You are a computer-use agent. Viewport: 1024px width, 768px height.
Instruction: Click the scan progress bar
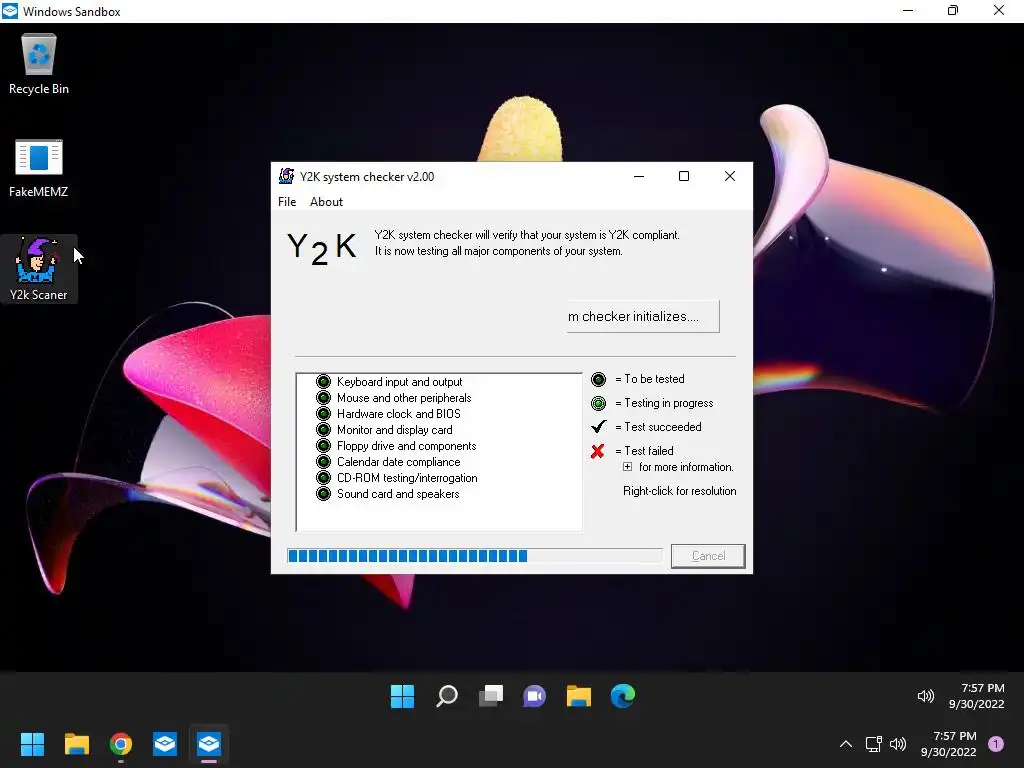point(475,556)
